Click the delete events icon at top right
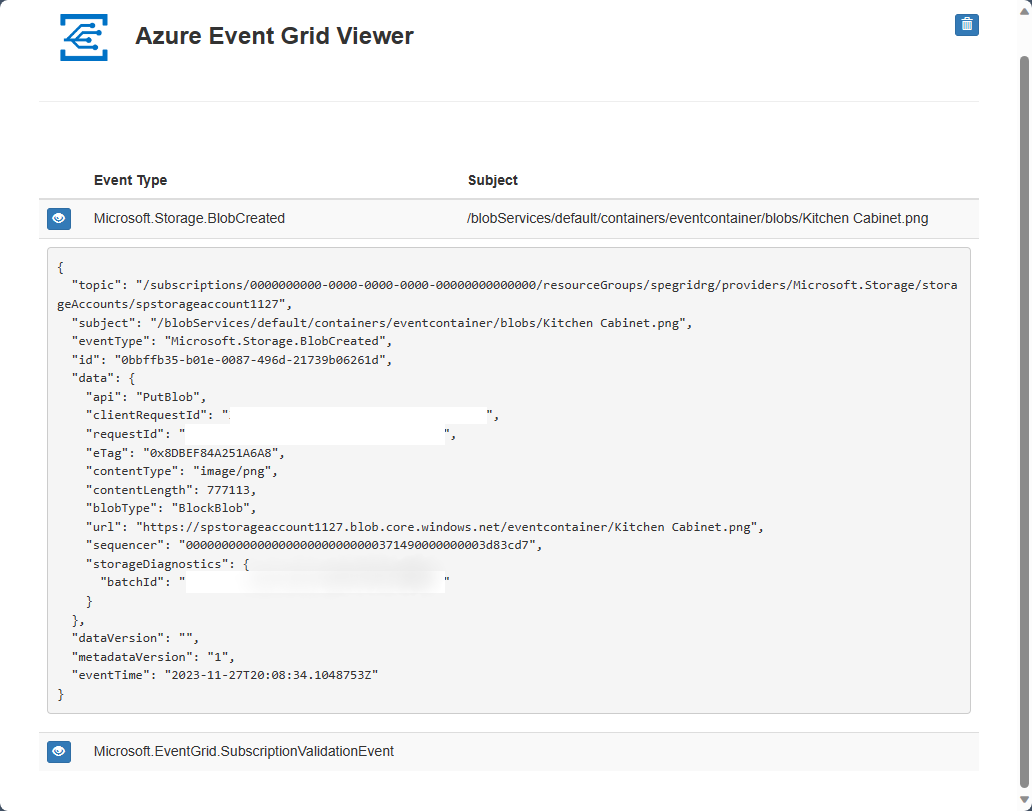Viewport: 1032px width, 811px height. tap(966, 24)
